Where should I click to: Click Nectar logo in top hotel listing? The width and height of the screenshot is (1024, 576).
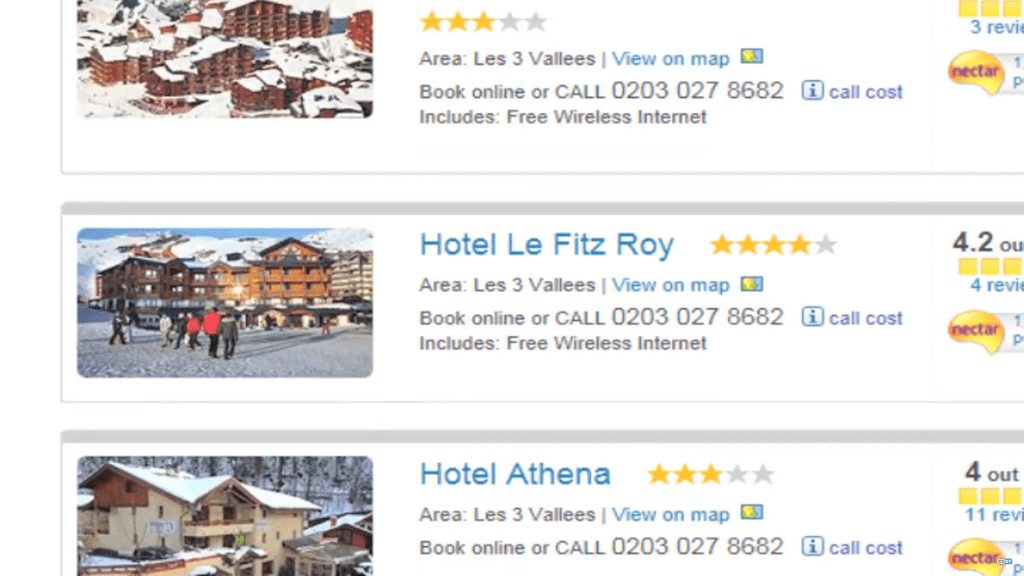975,73
